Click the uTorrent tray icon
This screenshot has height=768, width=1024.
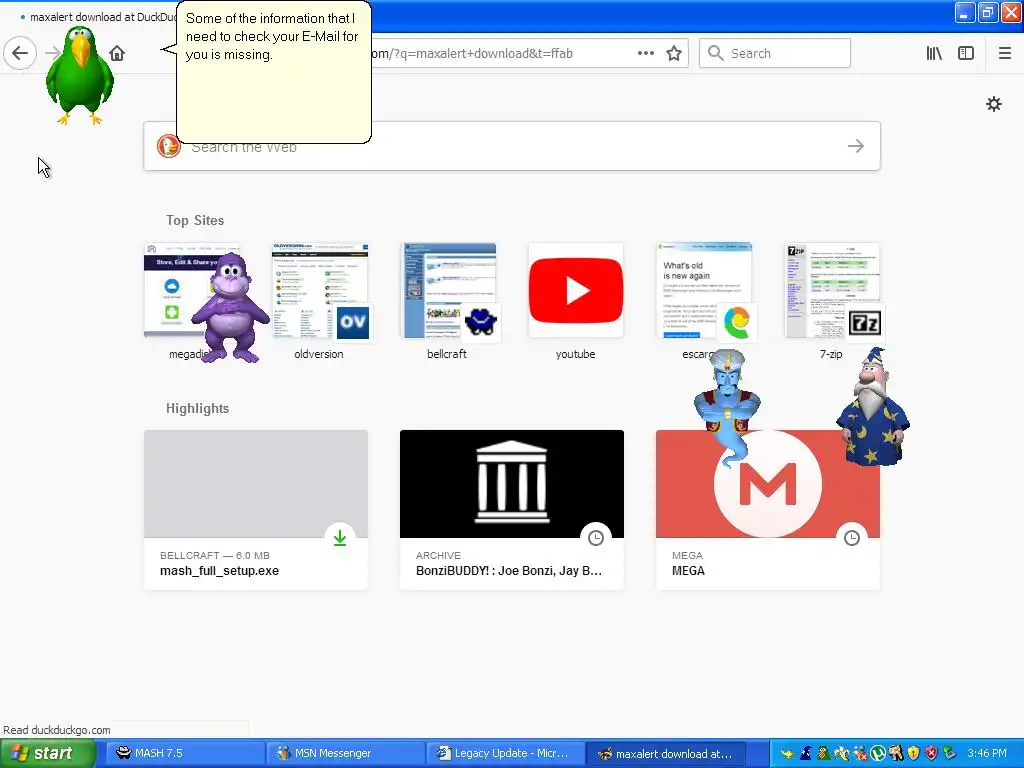pos(878,753)
